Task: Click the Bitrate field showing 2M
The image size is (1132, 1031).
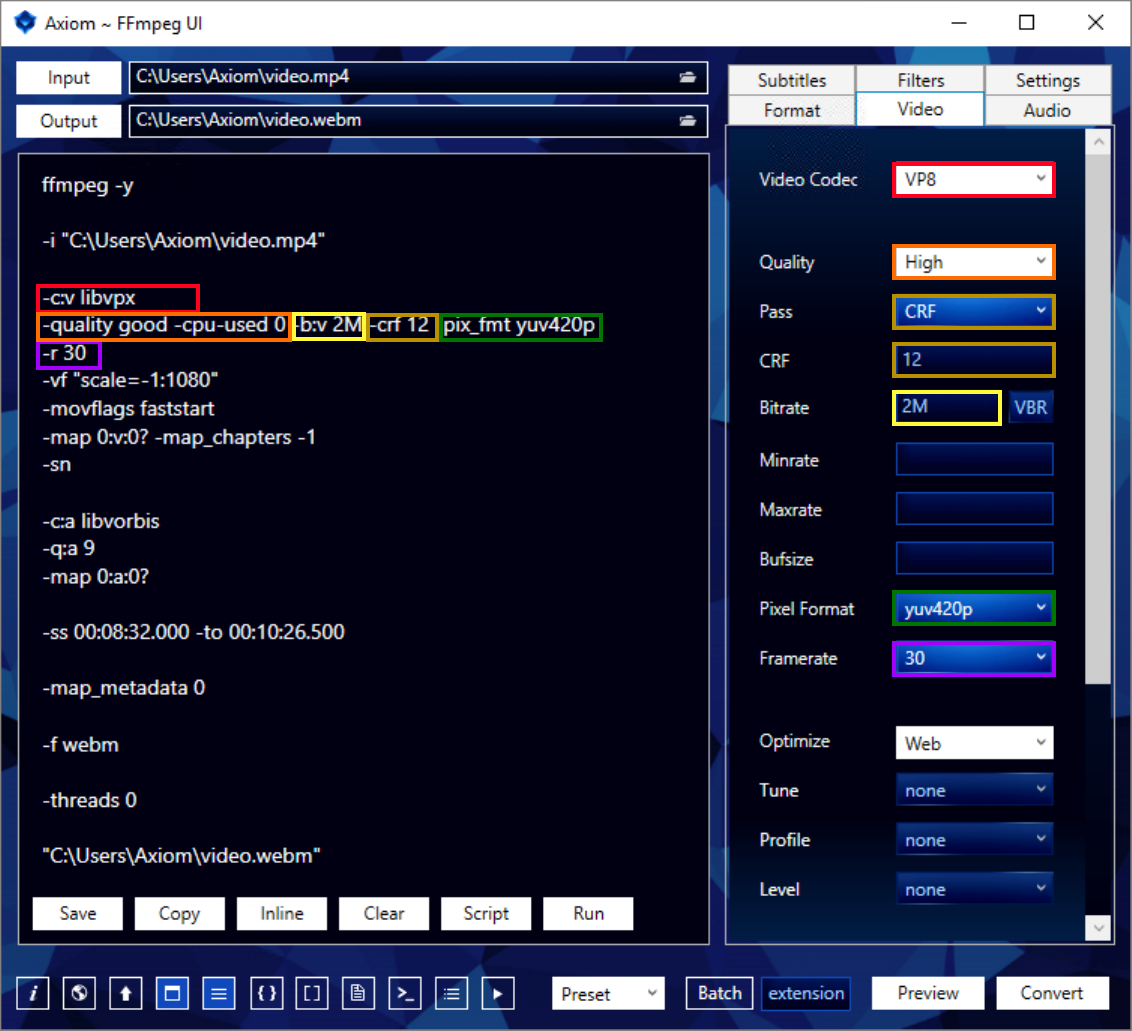Action: (x=947, y=407)
